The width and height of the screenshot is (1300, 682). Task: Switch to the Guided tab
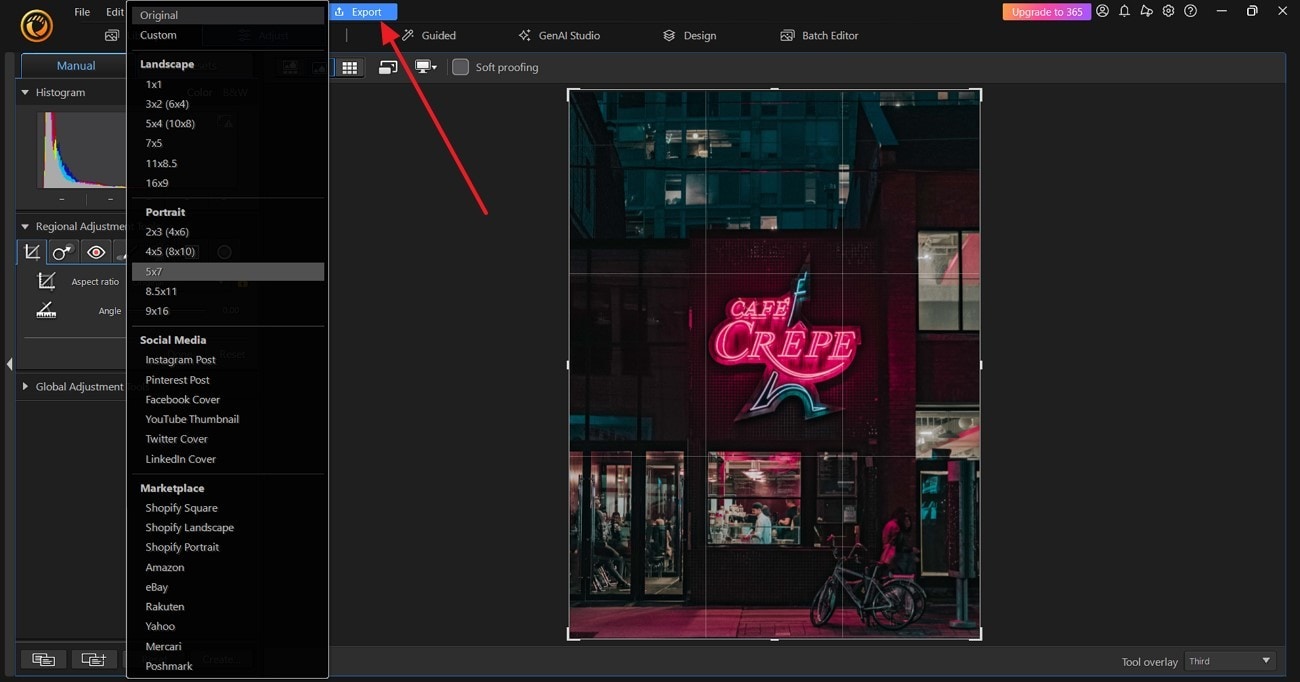[x=428, y=35]
